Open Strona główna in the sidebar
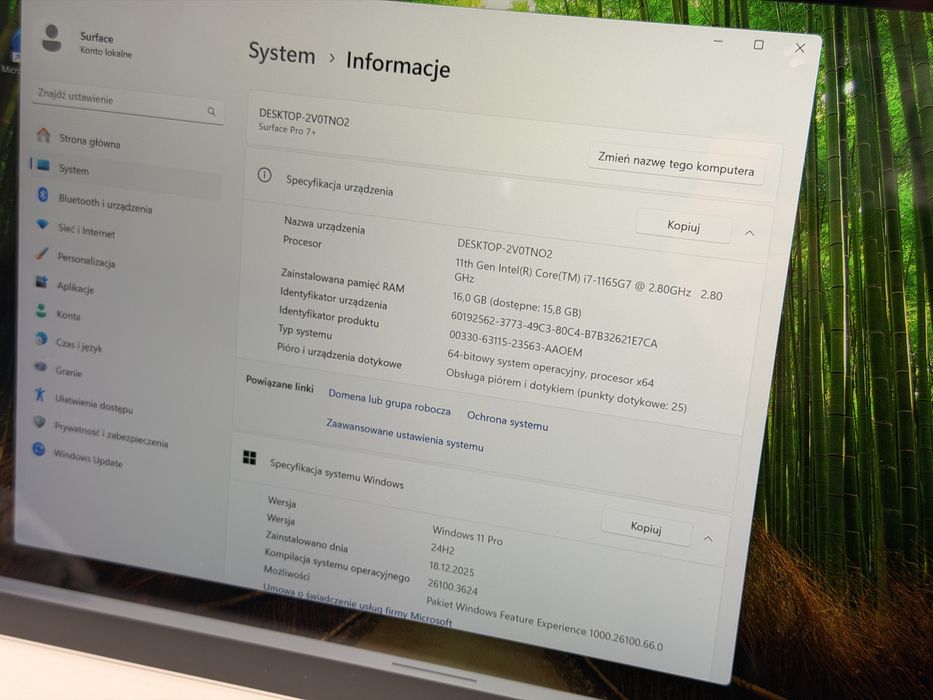Viewport: 933px width, 700px height. 89,142
